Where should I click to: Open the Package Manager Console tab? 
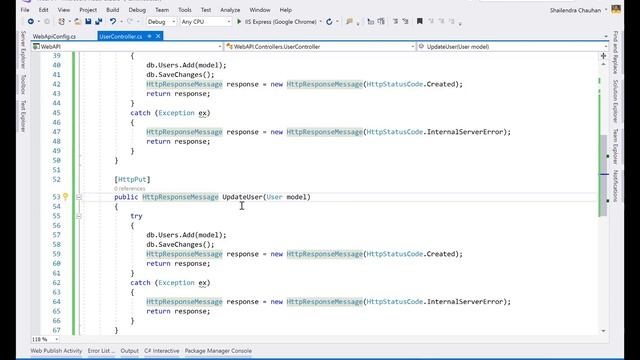tap(218, 351)
